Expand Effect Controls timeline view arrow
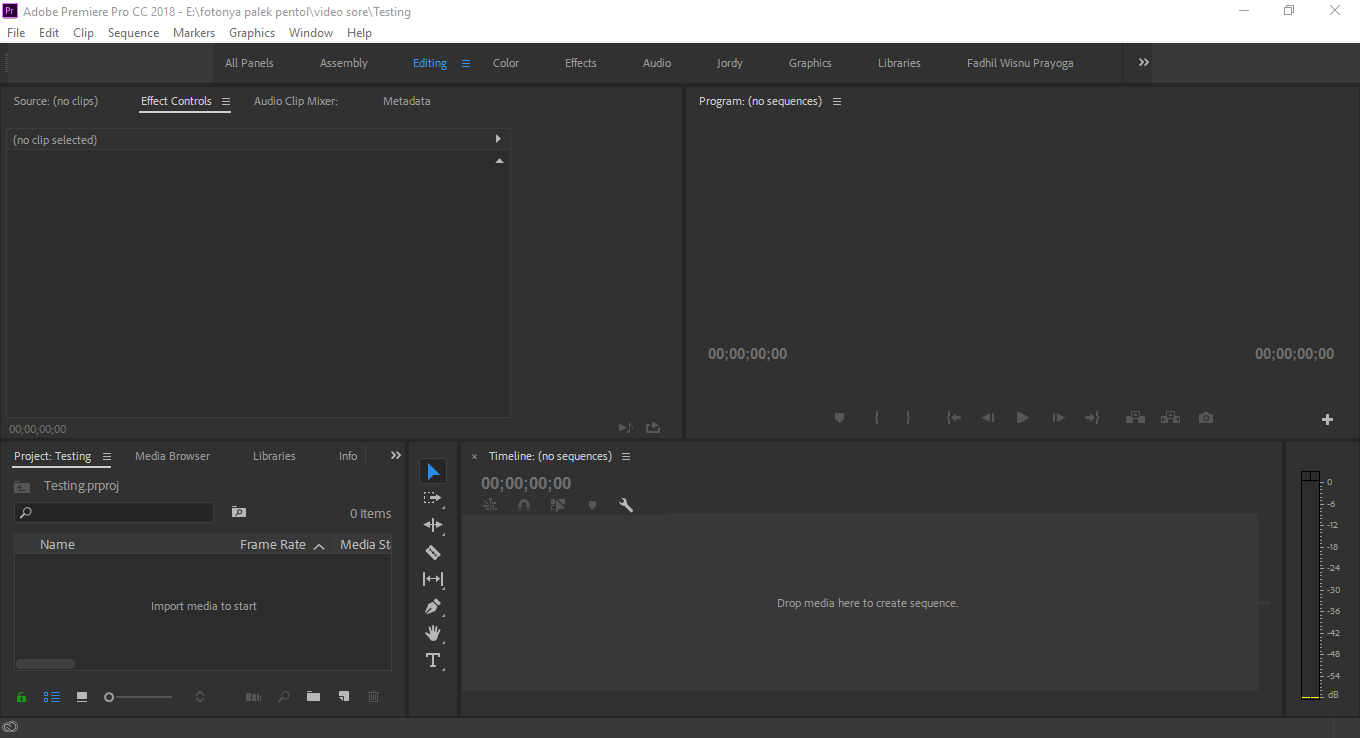 pos(498,139)
